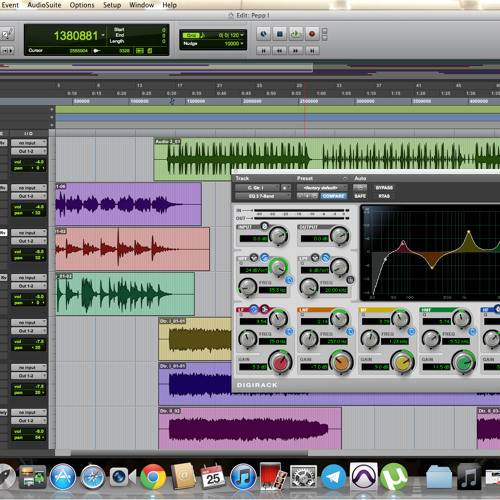Screen dimensions: 500x500
Task: Select LF band peak type icon
Action: point(253,309)
